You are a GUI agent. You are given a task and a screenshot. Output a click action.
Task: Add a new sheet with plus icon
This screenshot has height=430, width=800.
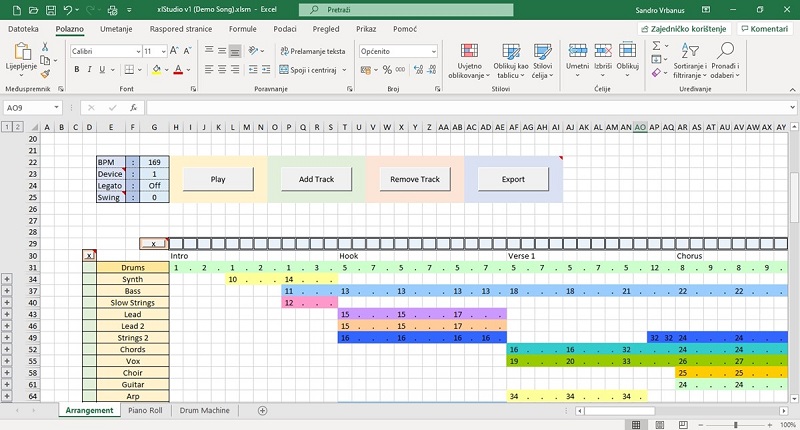click(263, 410)
